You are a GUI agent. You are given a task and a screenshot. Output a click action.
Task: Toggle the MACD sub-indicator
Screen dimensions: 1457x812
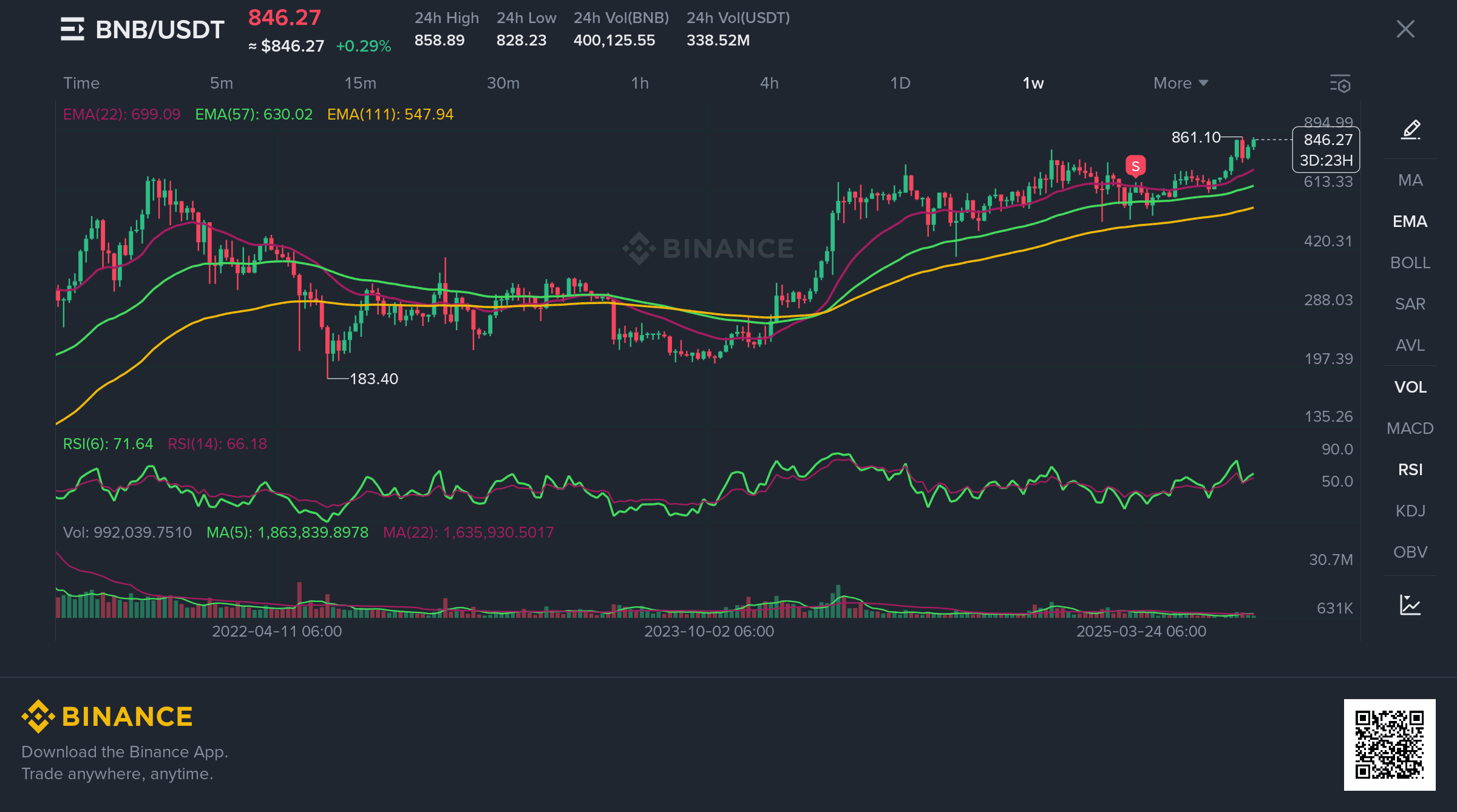[1410, 428]
